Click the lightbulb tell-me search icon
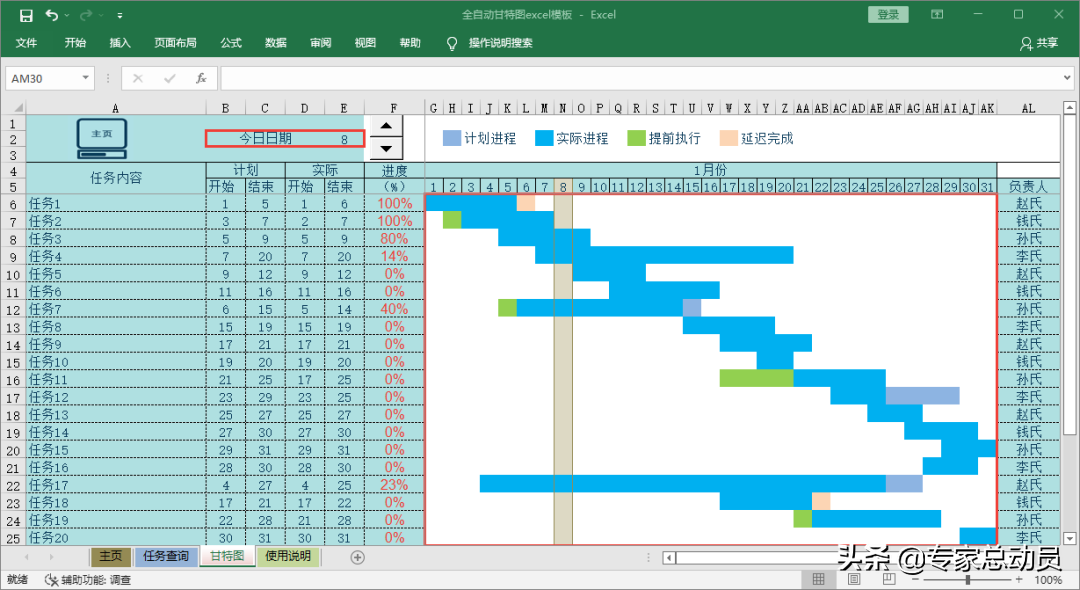This screenshot has height=590, width=1080. coord(452,43)
